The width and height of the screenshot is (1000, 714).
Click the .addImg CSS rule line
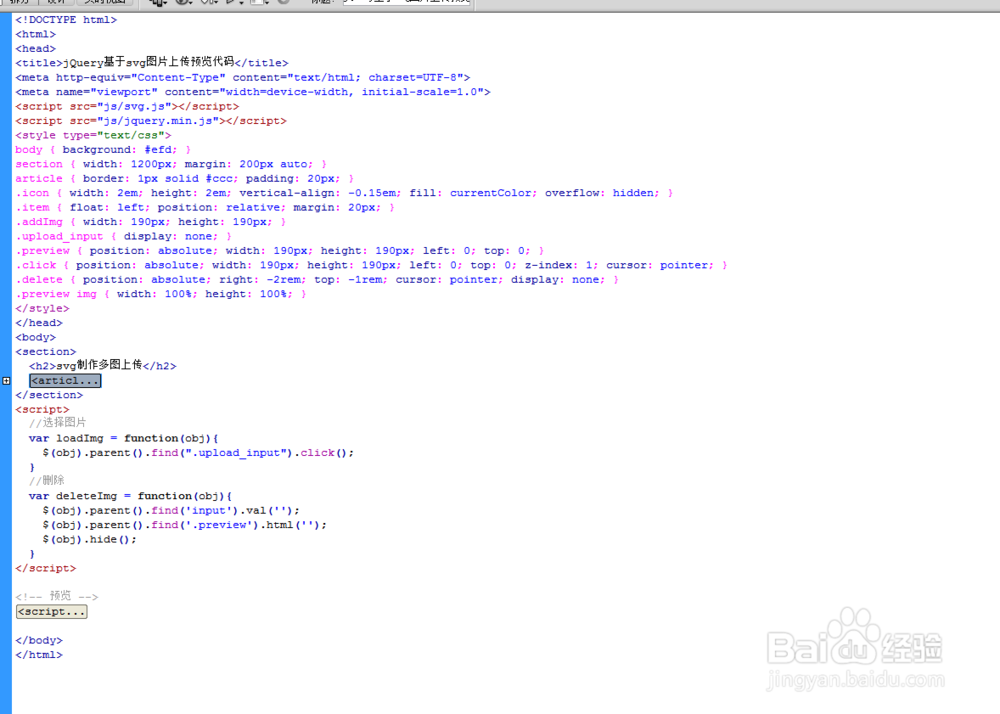click(151, 222)
